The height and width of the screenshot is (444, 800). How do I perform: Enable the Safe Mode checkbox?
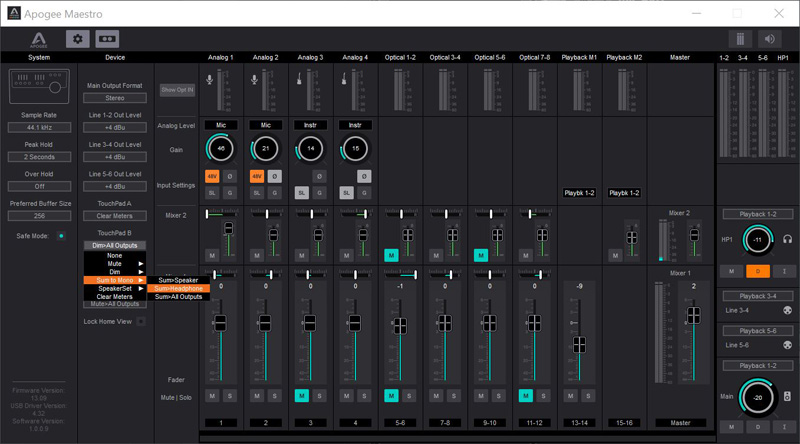(x=61, y=236)
